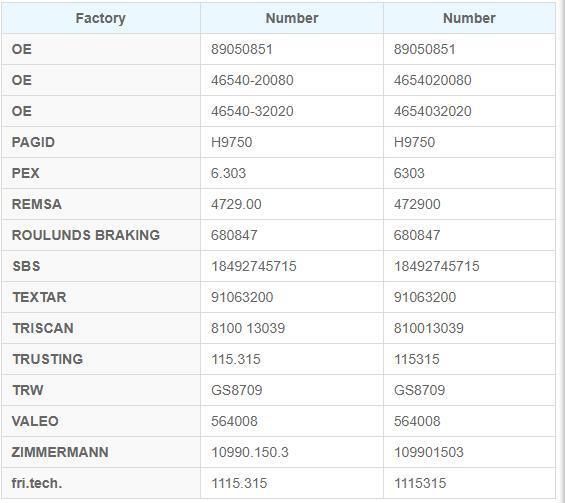Click REMSA number 472900
The image size is (565, 503).
click(417, 204)
